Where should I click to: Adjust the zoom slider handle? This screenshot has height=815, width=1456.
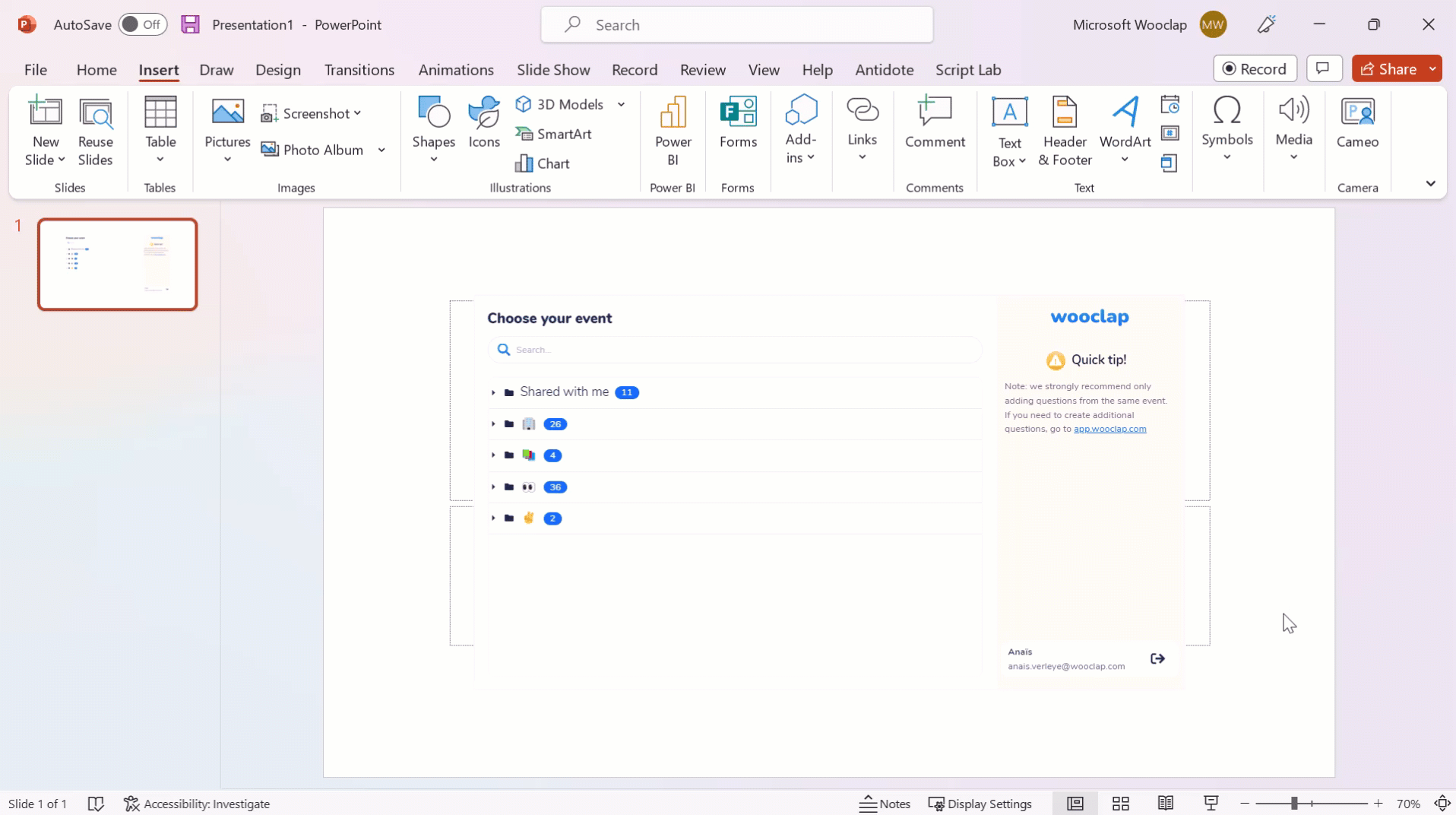(x=1294, y=804)
